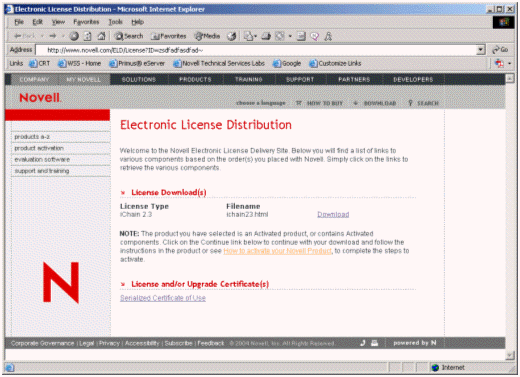Click the Go button
The height and width of the screenshot is (377, 520).
pyautogui.click(x=500, y=50)
